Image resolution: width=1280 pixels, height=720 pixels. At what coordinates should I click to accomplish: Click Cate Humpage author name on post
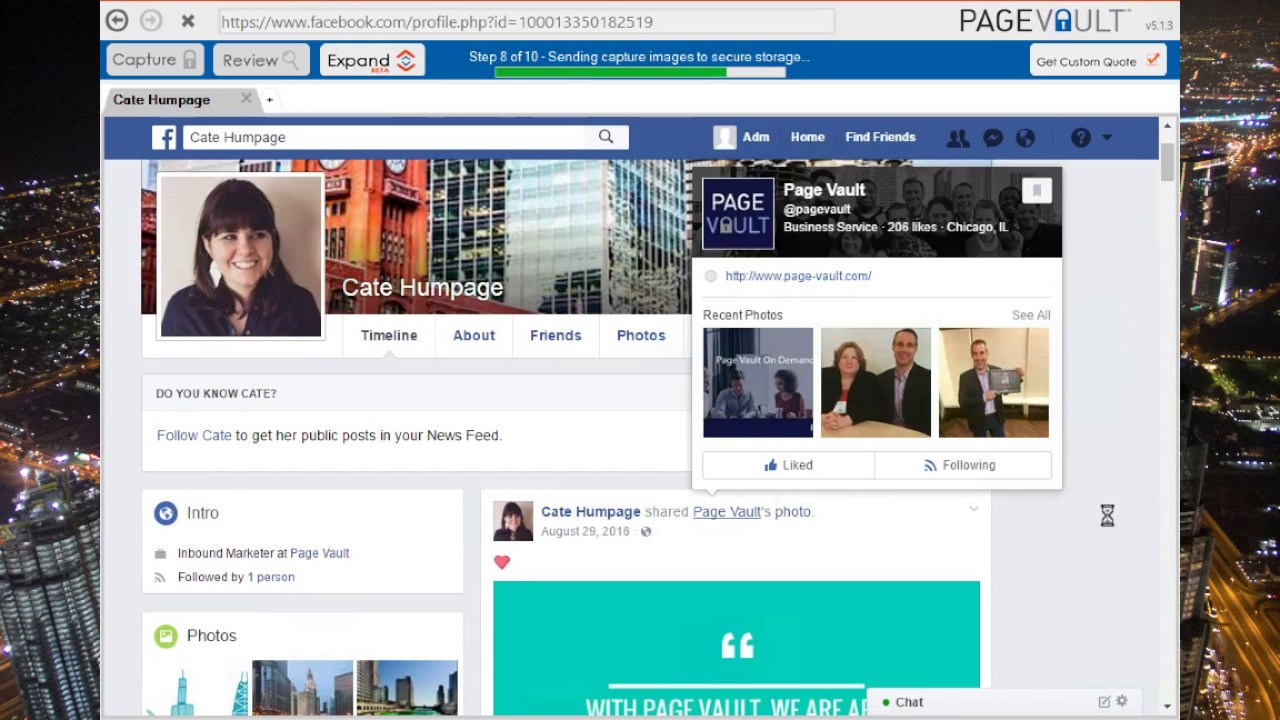(x=591, y=512)
